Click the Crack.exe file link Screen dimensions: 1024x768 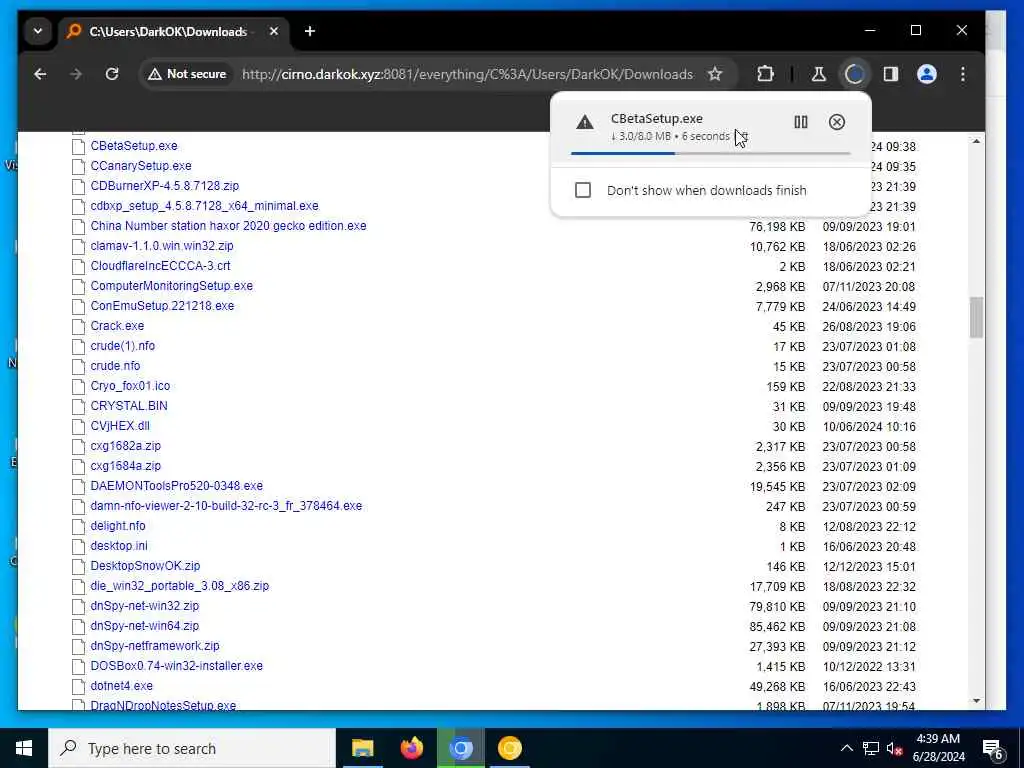[117, 326]
